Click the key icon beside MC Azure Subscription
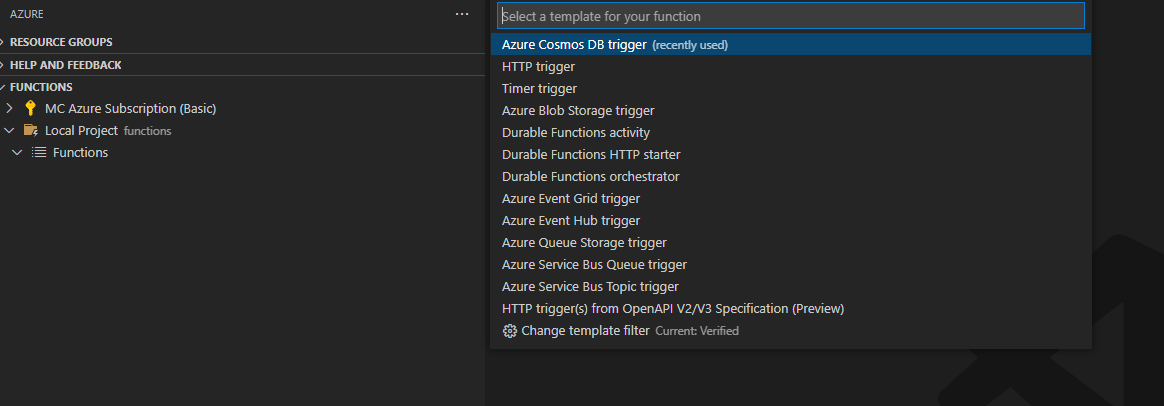The height and width of the screenshot is (406, 1164). click(x=30, y=109)
